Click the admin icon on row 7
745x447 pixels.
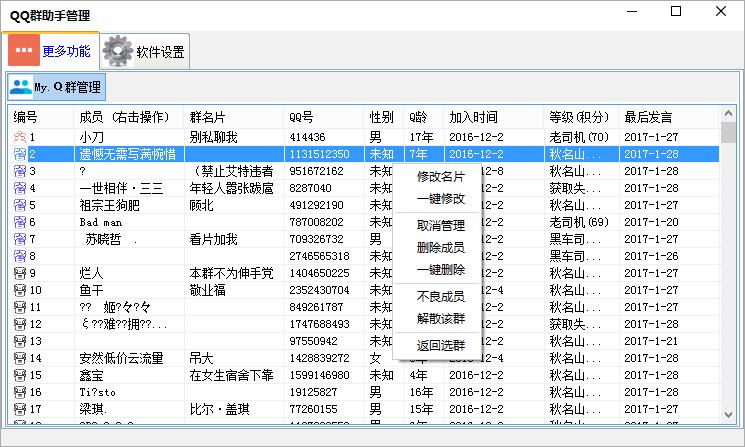19,239
